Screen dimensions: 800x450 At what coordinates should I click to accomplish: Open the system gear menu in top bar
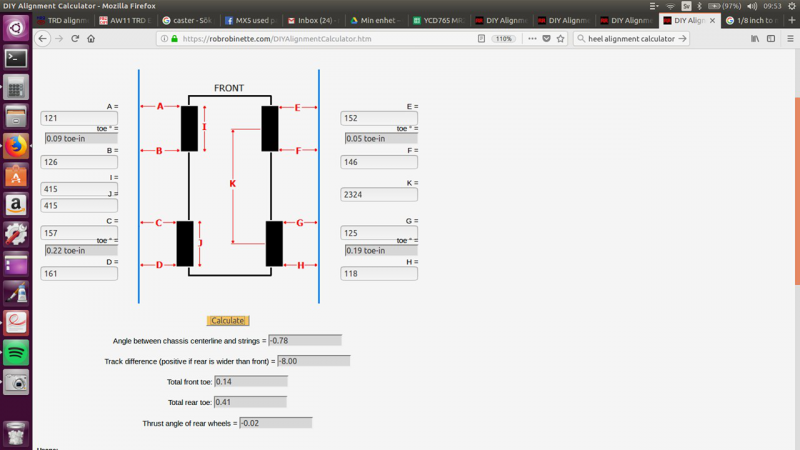coord(792,6)
